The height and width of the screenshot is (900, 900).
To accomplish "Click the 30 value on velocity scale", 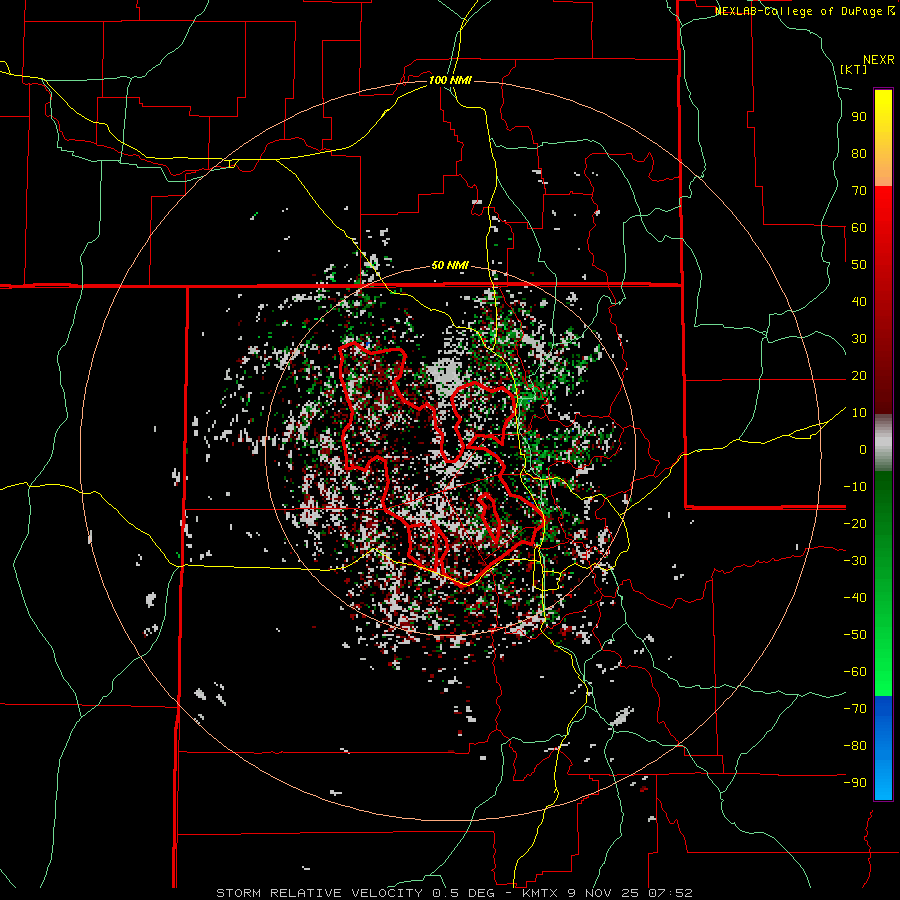I will point(859,339).
